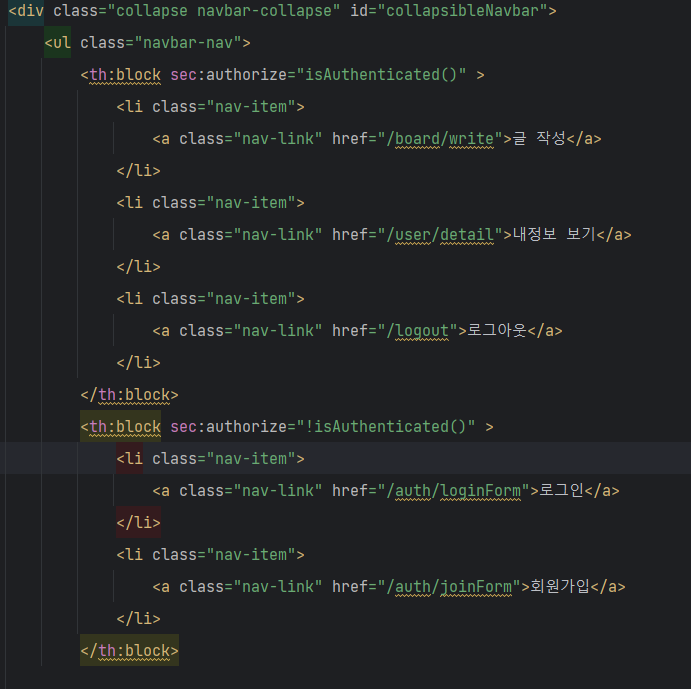Click the /user/detail href path
Image resolution: width=691 pixels, height=689 pixels.
[x=439, y=235]
